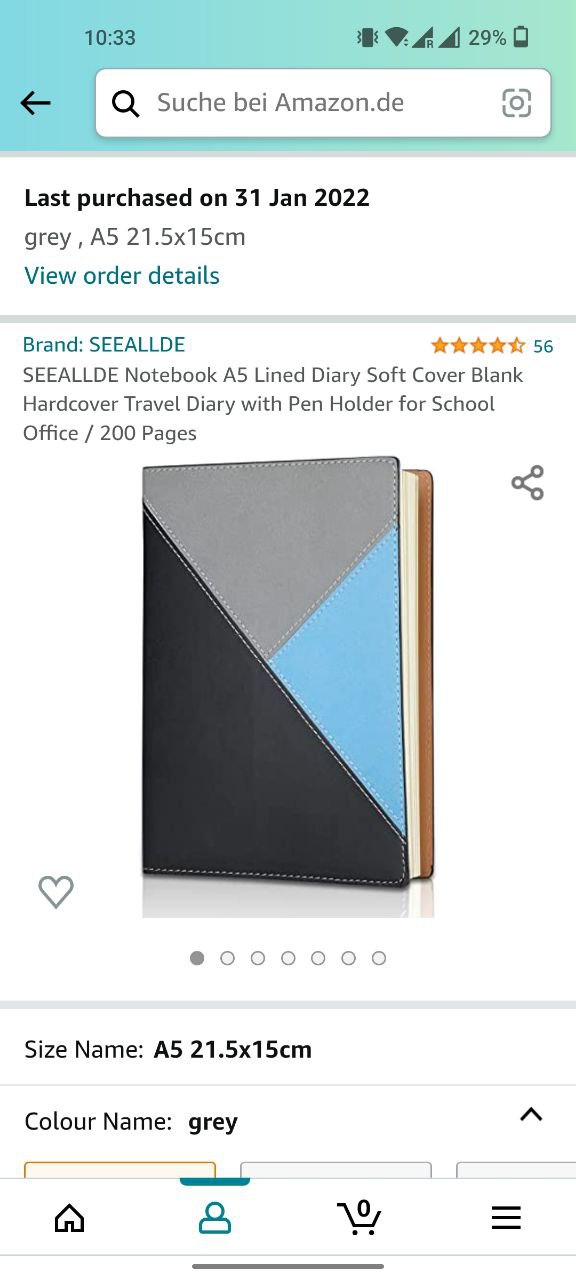The height and width of the screenshot is (1280, 576).
Task: Open the account profile tab
Action: click(x=215, y=1217)
